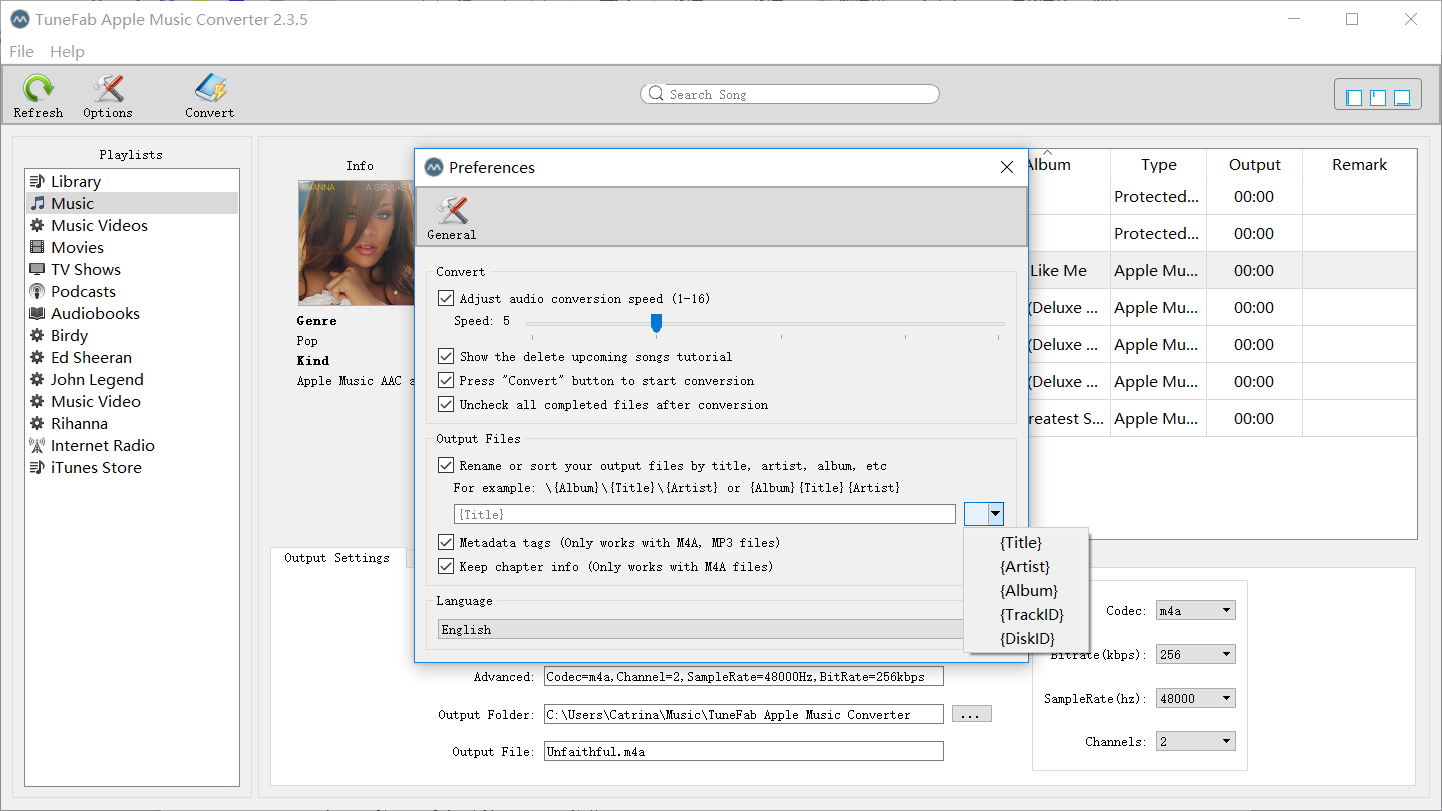Screen dimensions: 1442x811
Task: Click the search magnifier icon
Action: point(656,94)
